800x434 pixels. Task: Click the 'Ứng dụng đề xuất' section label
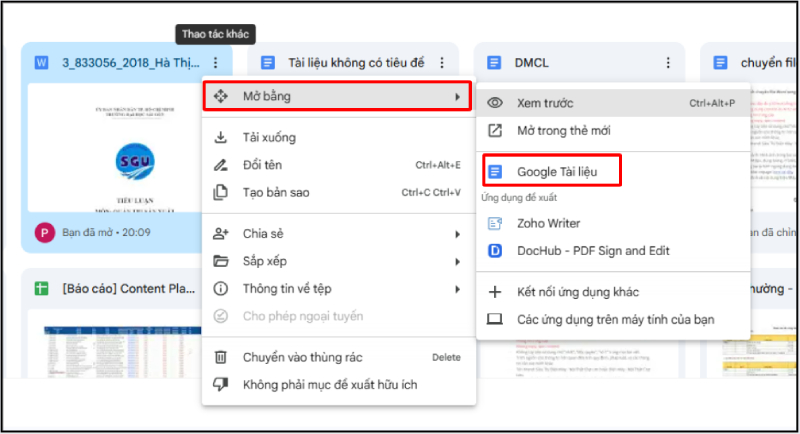point(519,198)
